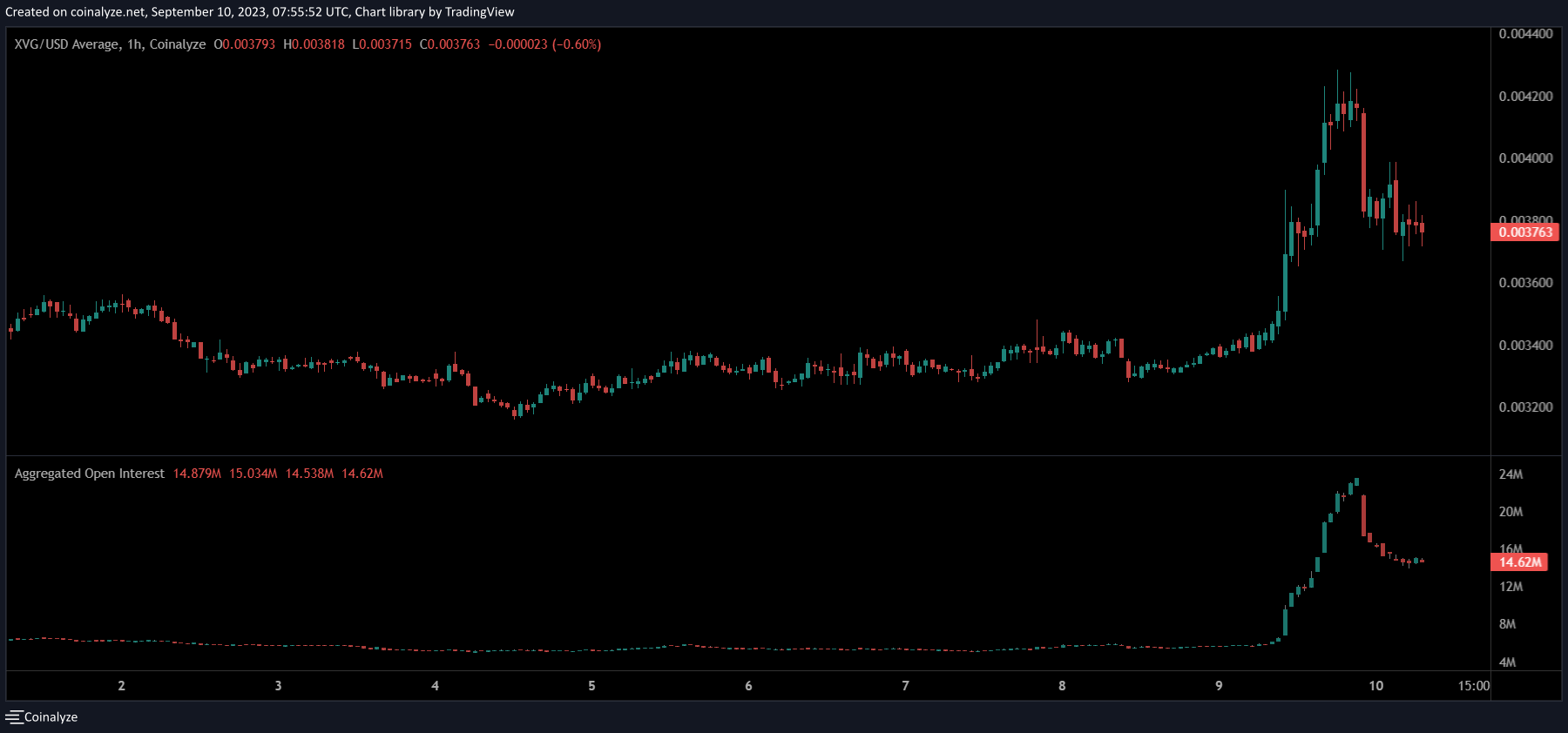
Task: Click the Coinalyze hamburger logo icon
Action: 14,716
